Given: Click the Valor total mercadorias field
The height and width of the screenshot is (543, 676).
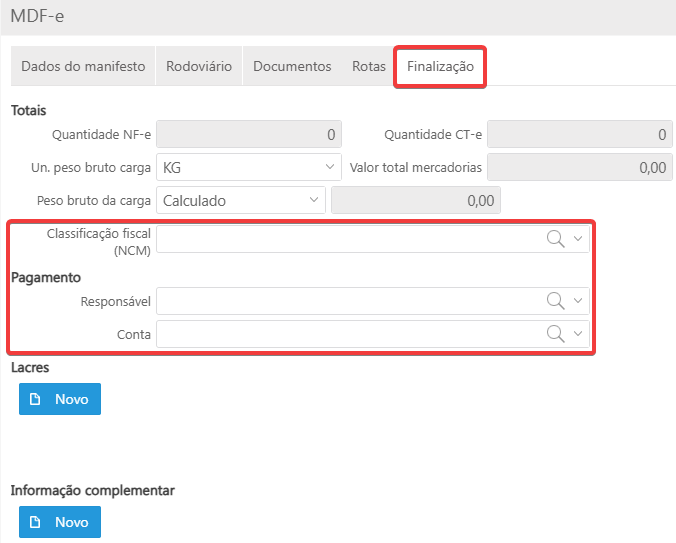Looking at the screenshot, I should click(579, 167).
